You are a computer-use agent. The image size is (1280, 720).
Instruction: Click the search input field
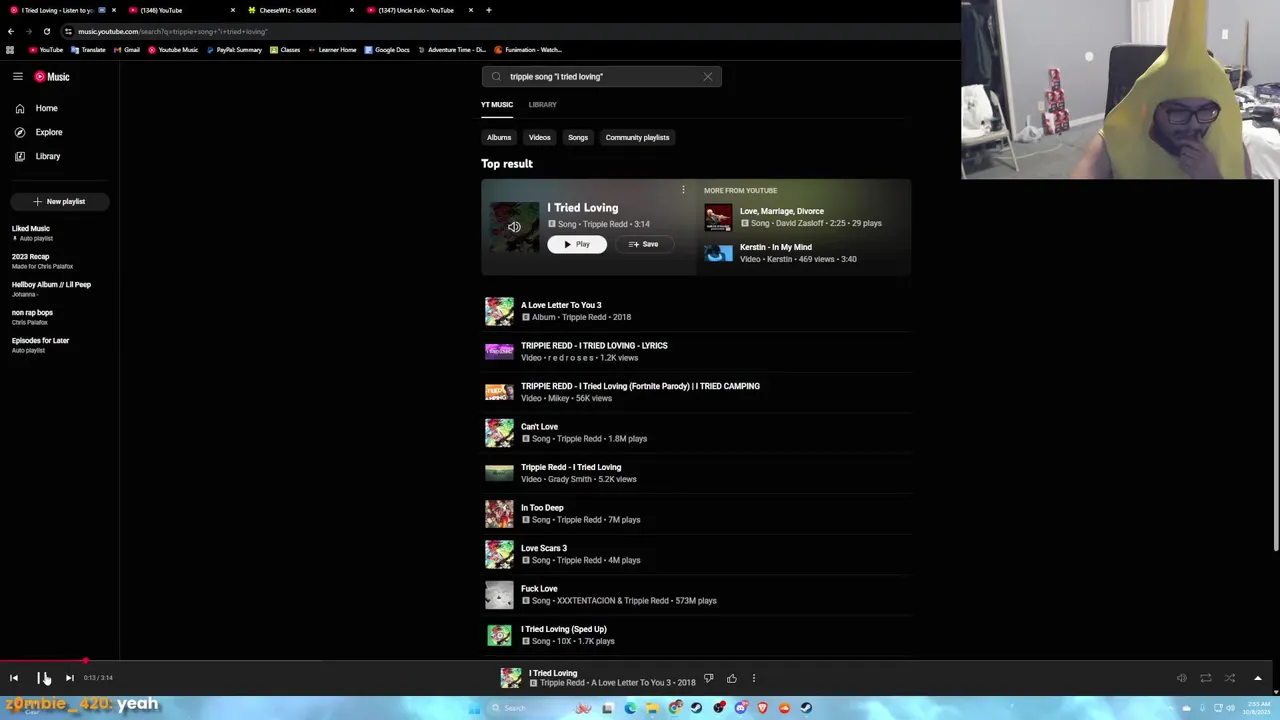click(600, 76)
